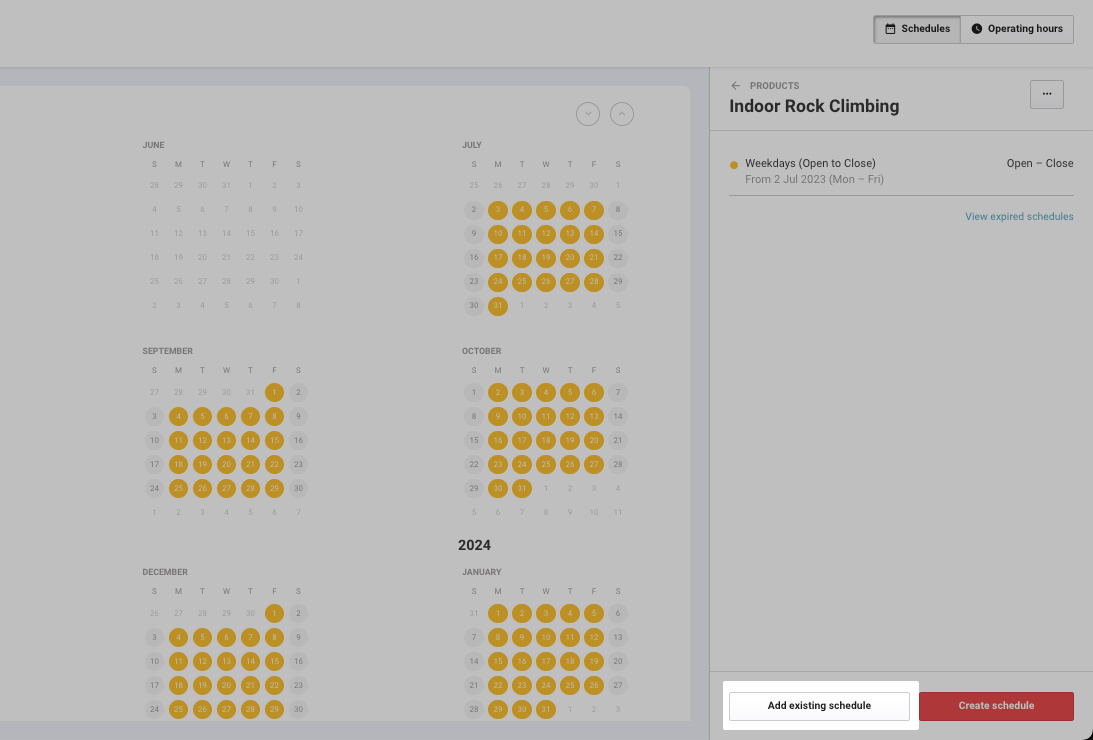Open the ellipsis options menu for Indoor Rock Climbing
1093x740 pixels.
coord(1047,94)
